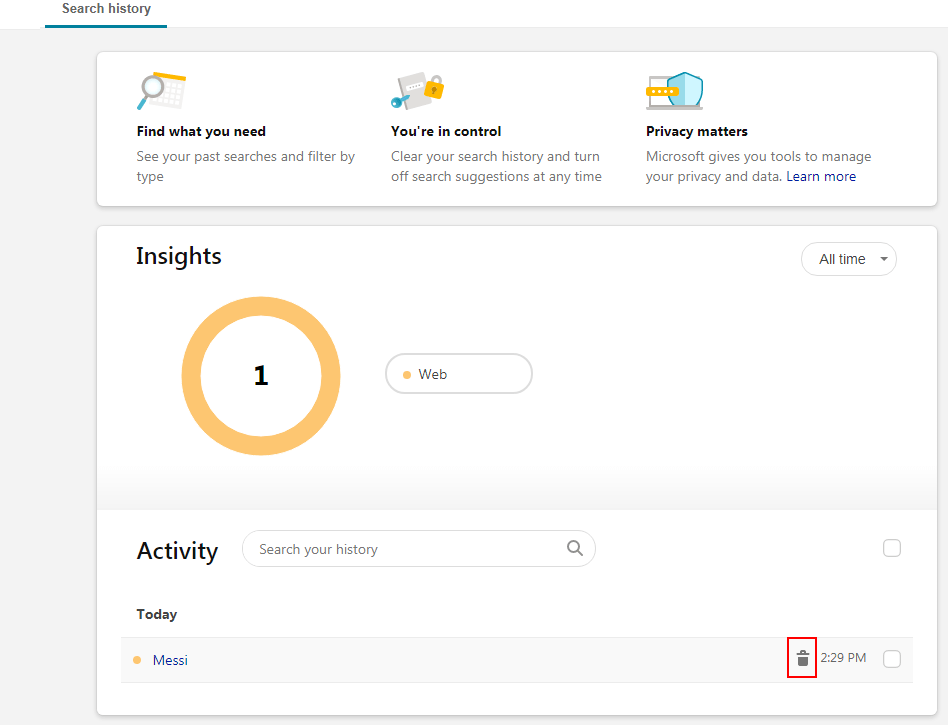
Task: Click the orange donut chart ring
Action: pyautogui.click(x=191, y=376)
